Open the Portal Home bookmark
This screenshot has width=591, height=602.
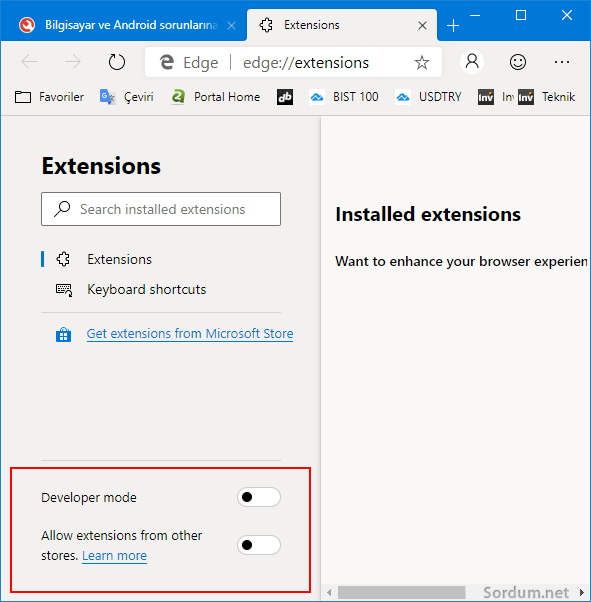[216, 97]
